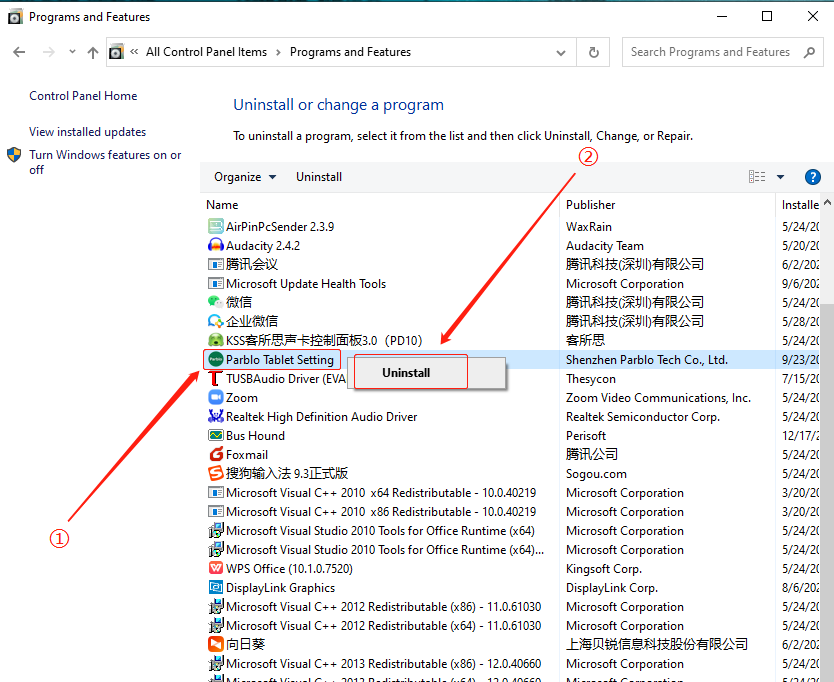
Task: Select the WPS Office (10.1.0.7520) entry
Action: pos(289,569)
